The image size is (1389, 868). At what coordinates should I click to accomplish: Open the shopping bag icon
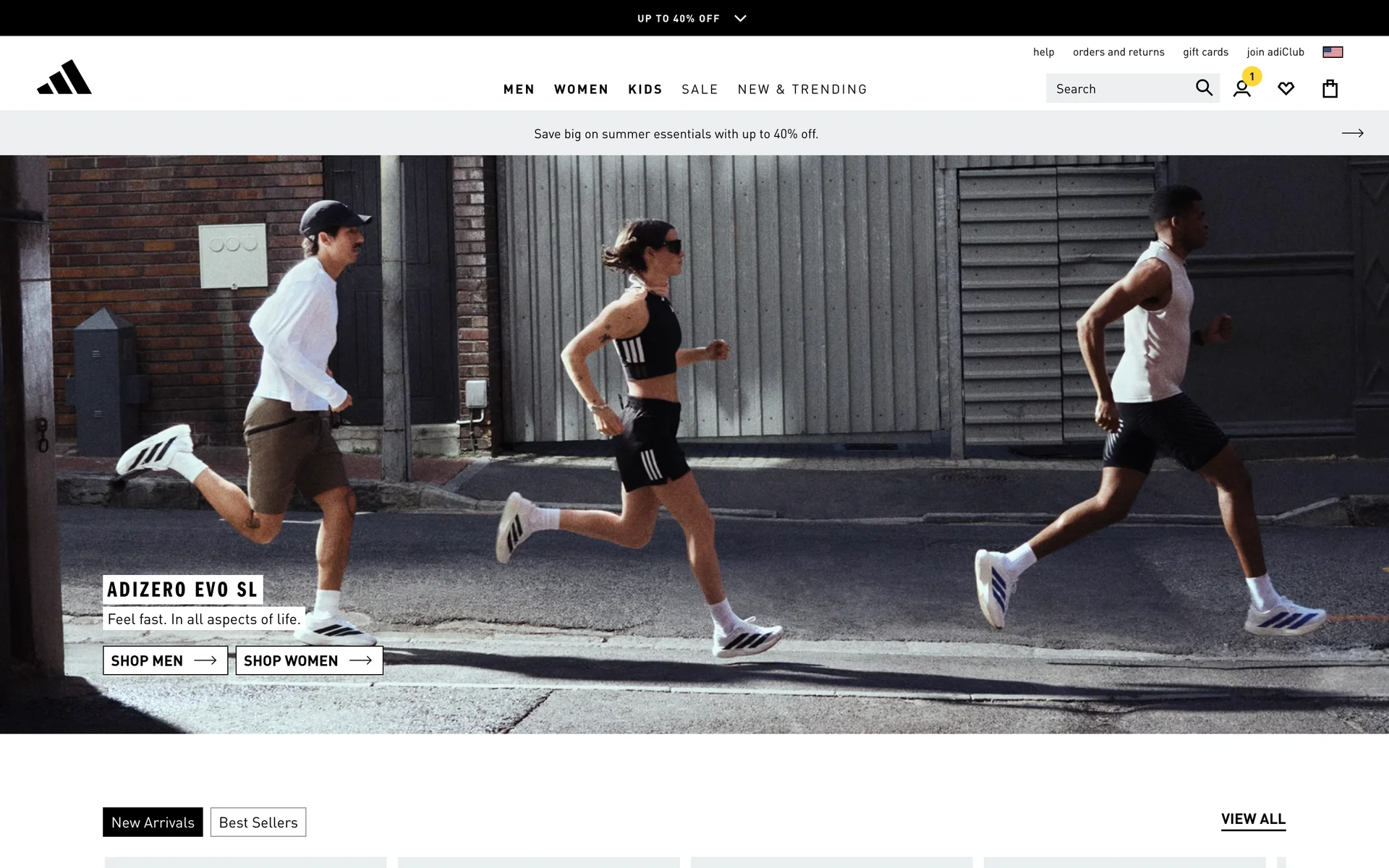[x=1330, y=89]
